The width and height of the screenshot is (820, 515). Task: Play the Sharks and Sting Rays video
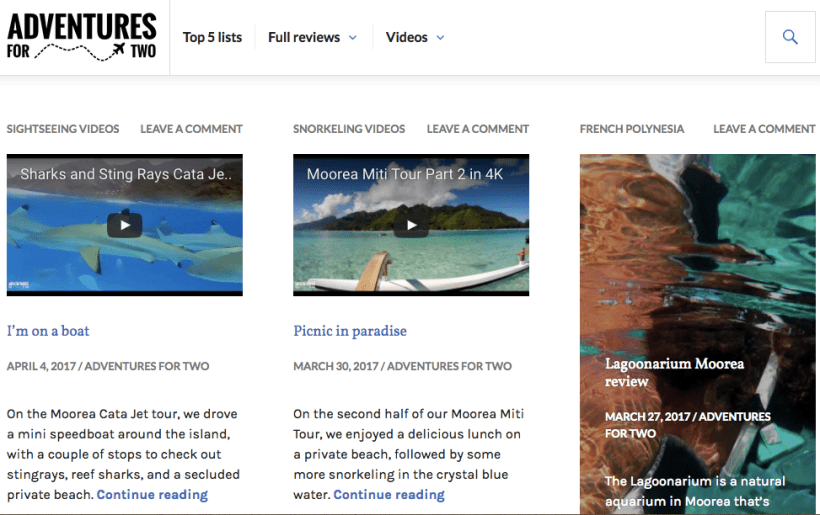[125, 225]
